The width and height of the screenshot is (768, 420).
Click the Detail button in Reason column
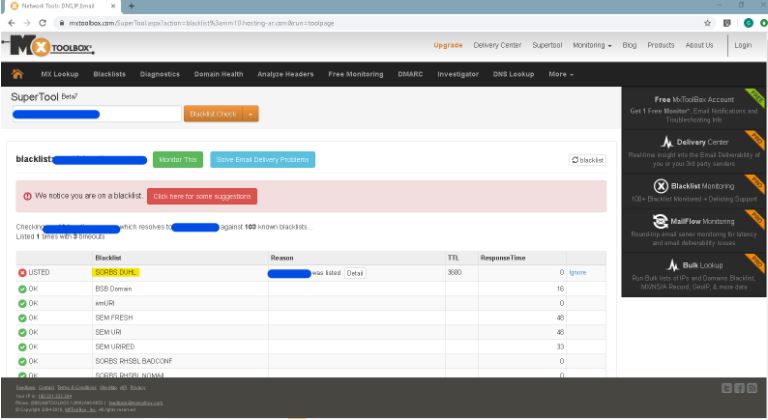[355, 273]
